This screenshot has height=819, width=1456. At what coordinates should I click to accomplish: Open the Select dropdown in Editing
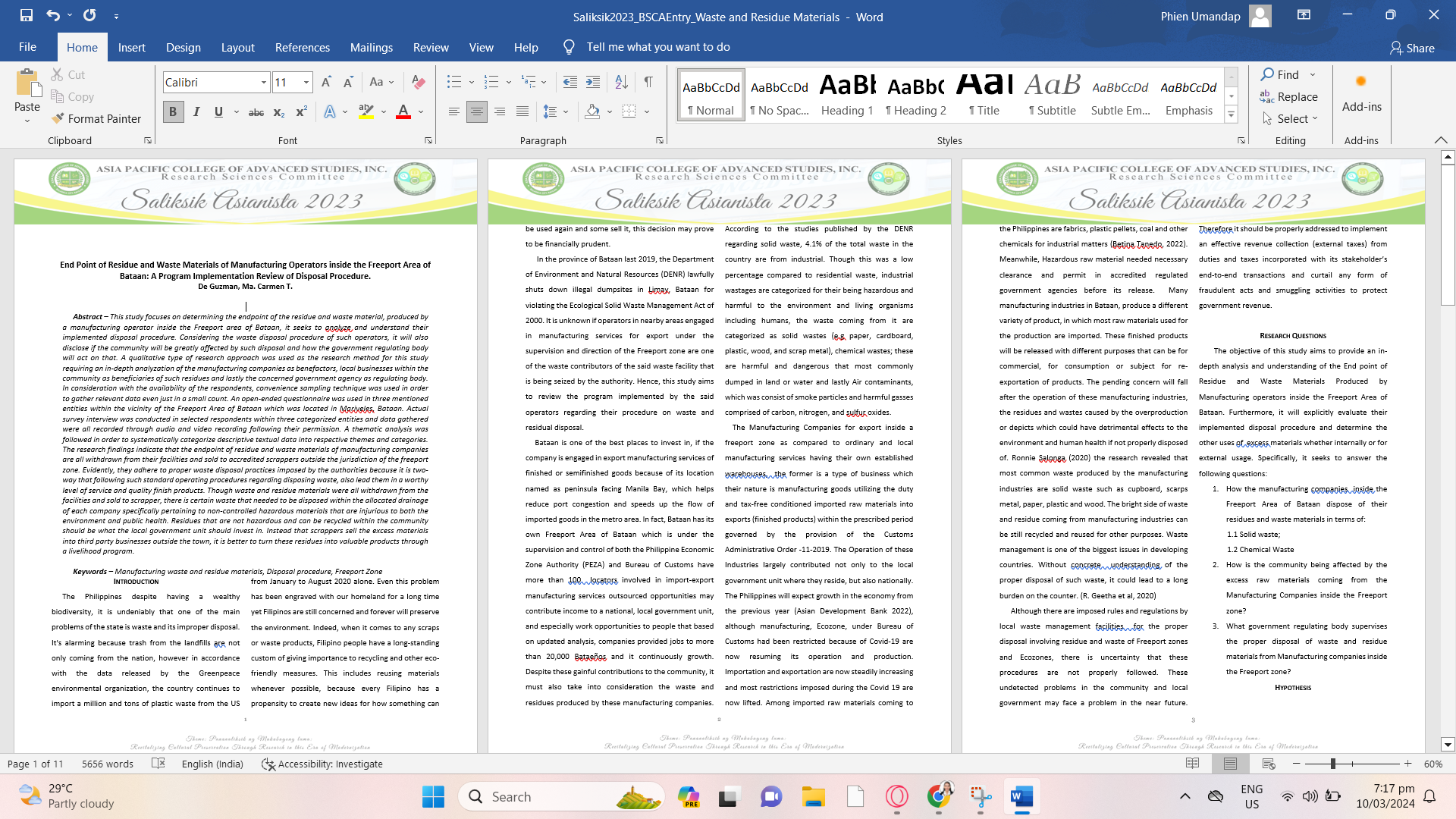pyautogui.click(x=1290, y=119)
